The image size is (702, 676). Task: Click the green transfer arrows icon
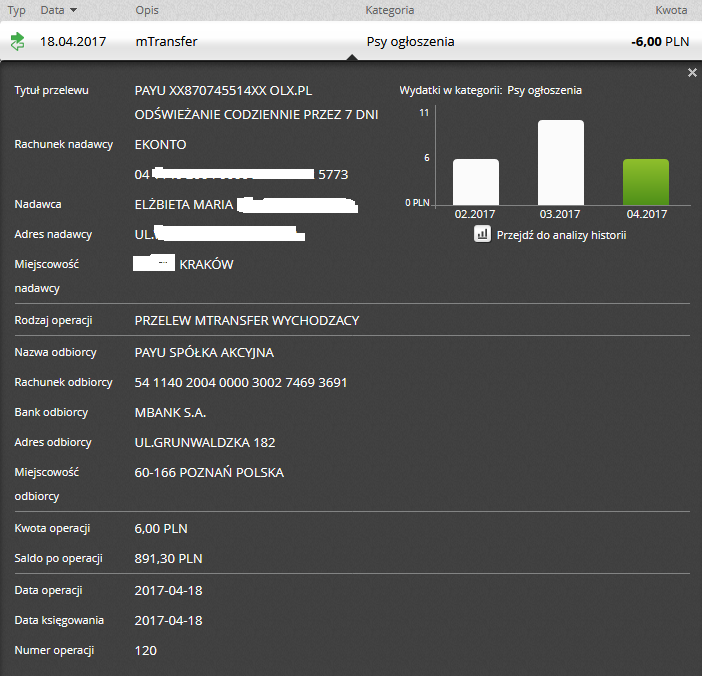(x=17, y=42)
